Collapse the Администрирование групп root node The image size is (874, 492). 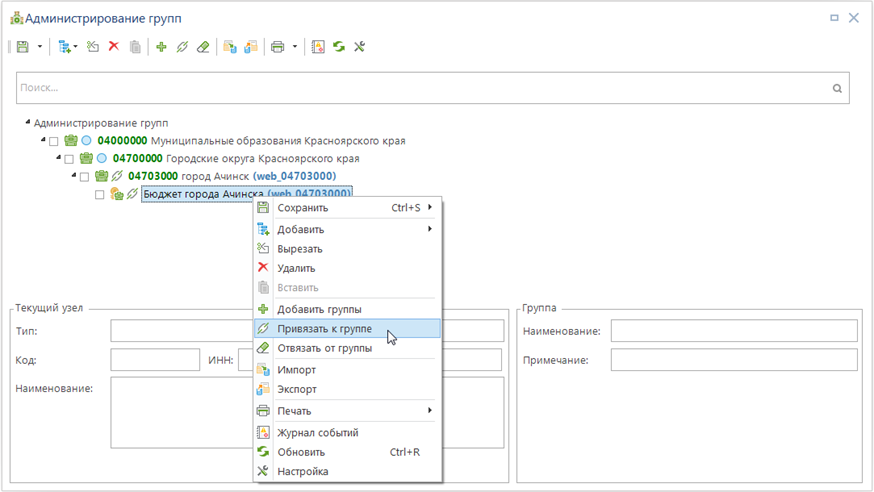[27, 121]
